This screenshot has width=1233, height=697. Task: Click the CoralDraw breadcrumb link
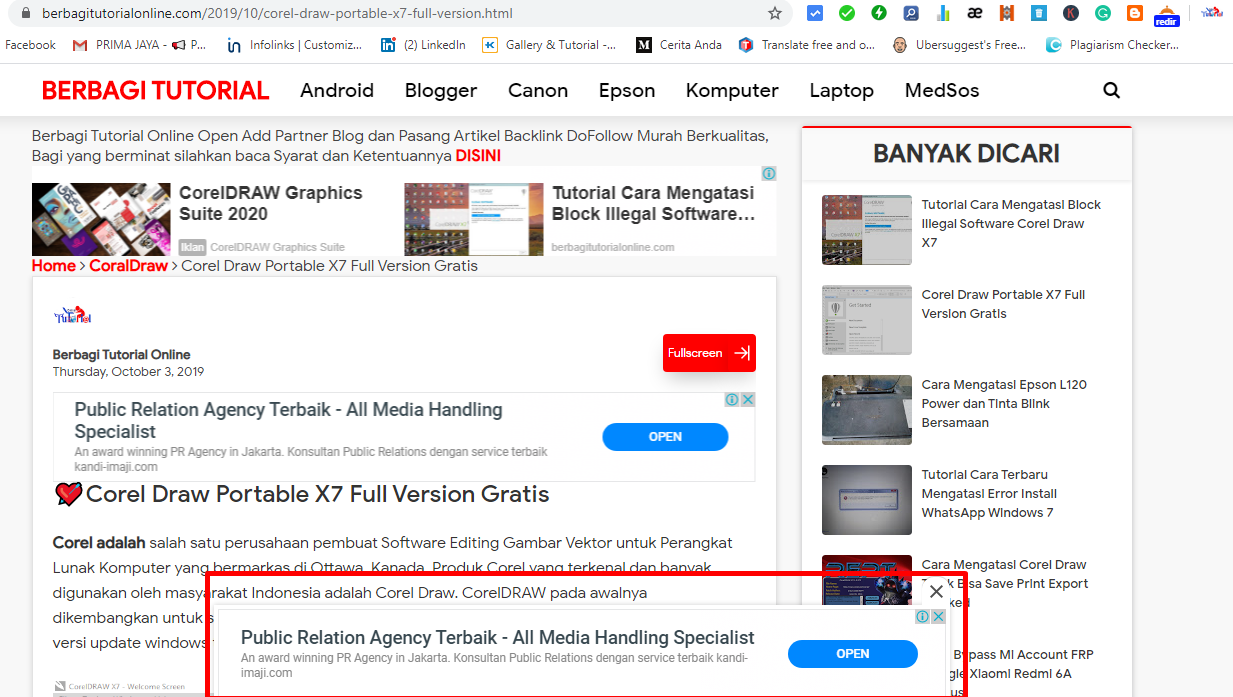[129, 266]
